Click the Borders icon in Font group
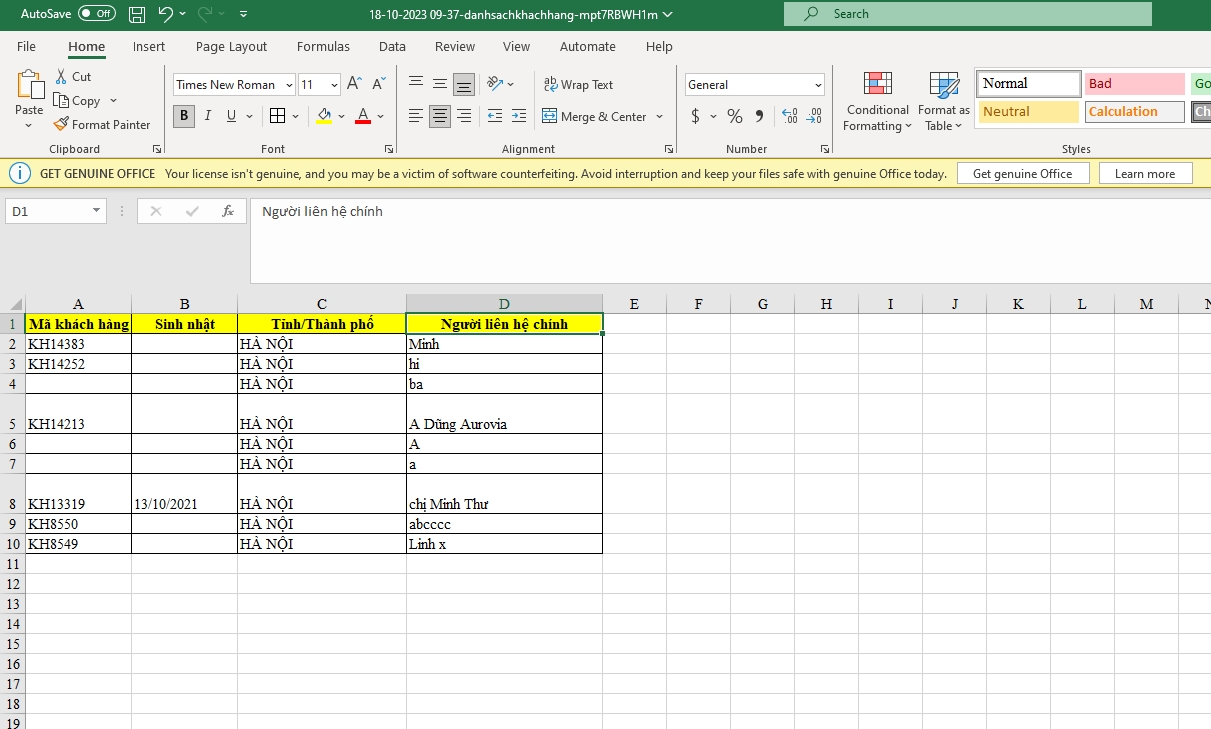Screen dimensions: 1211x729 (x=278, y=116)
